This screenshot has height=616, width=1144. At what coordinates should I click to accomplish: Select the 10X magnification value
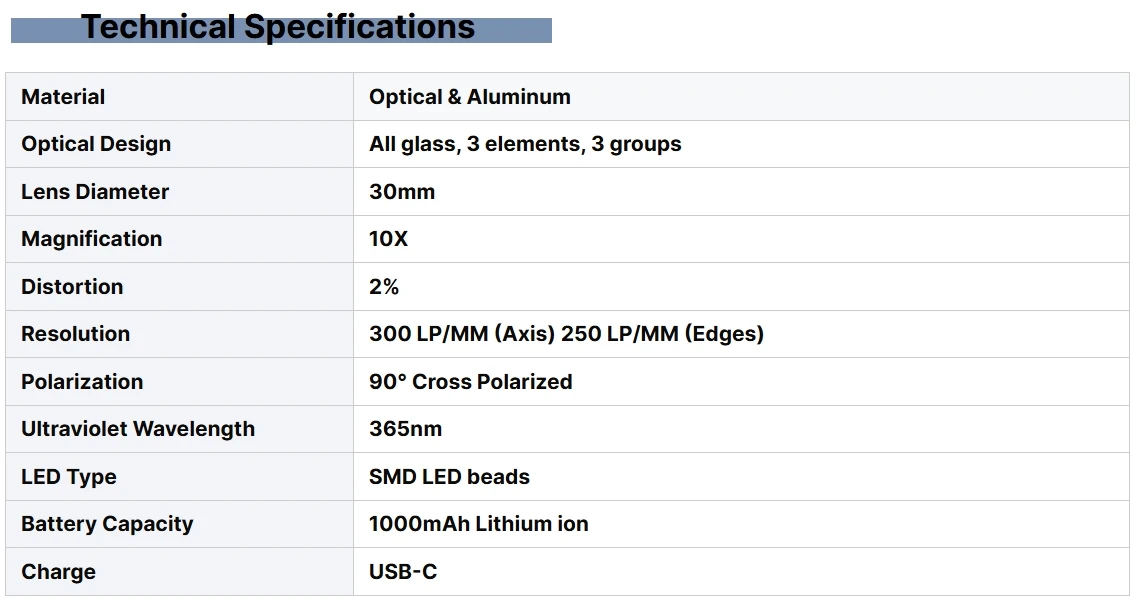388,239
